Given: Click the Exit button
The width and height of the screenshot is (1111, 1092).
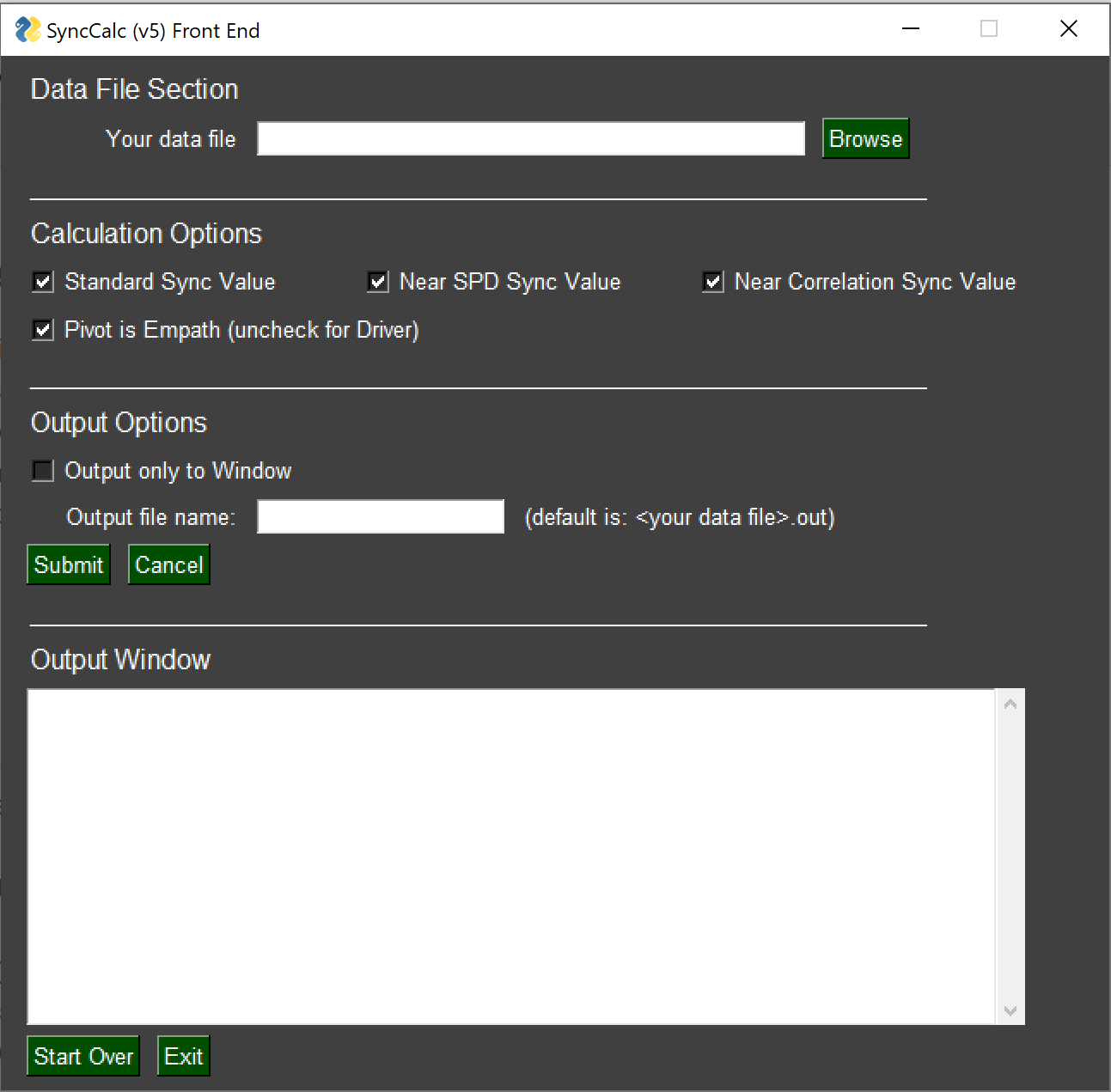Looking at the screenshot, I should click(183, 1056).
